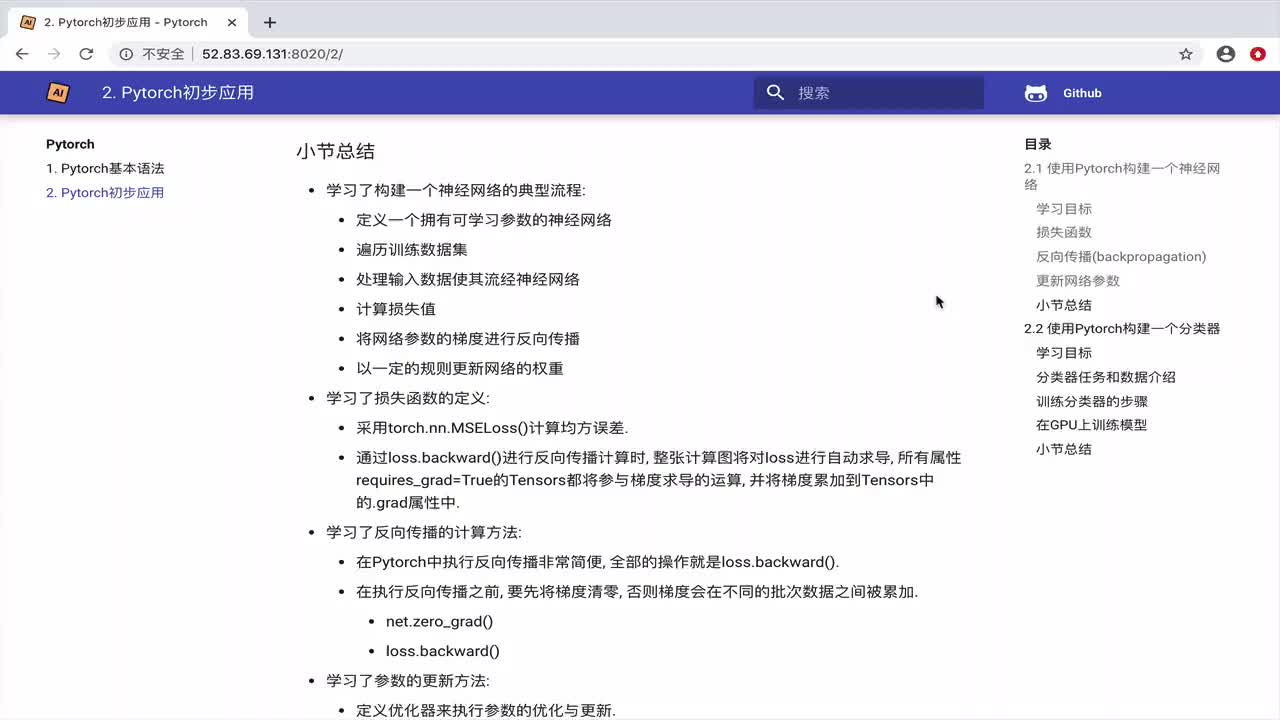Jump to last 小节总结 under section 2.2

(x=1064, y=449)
